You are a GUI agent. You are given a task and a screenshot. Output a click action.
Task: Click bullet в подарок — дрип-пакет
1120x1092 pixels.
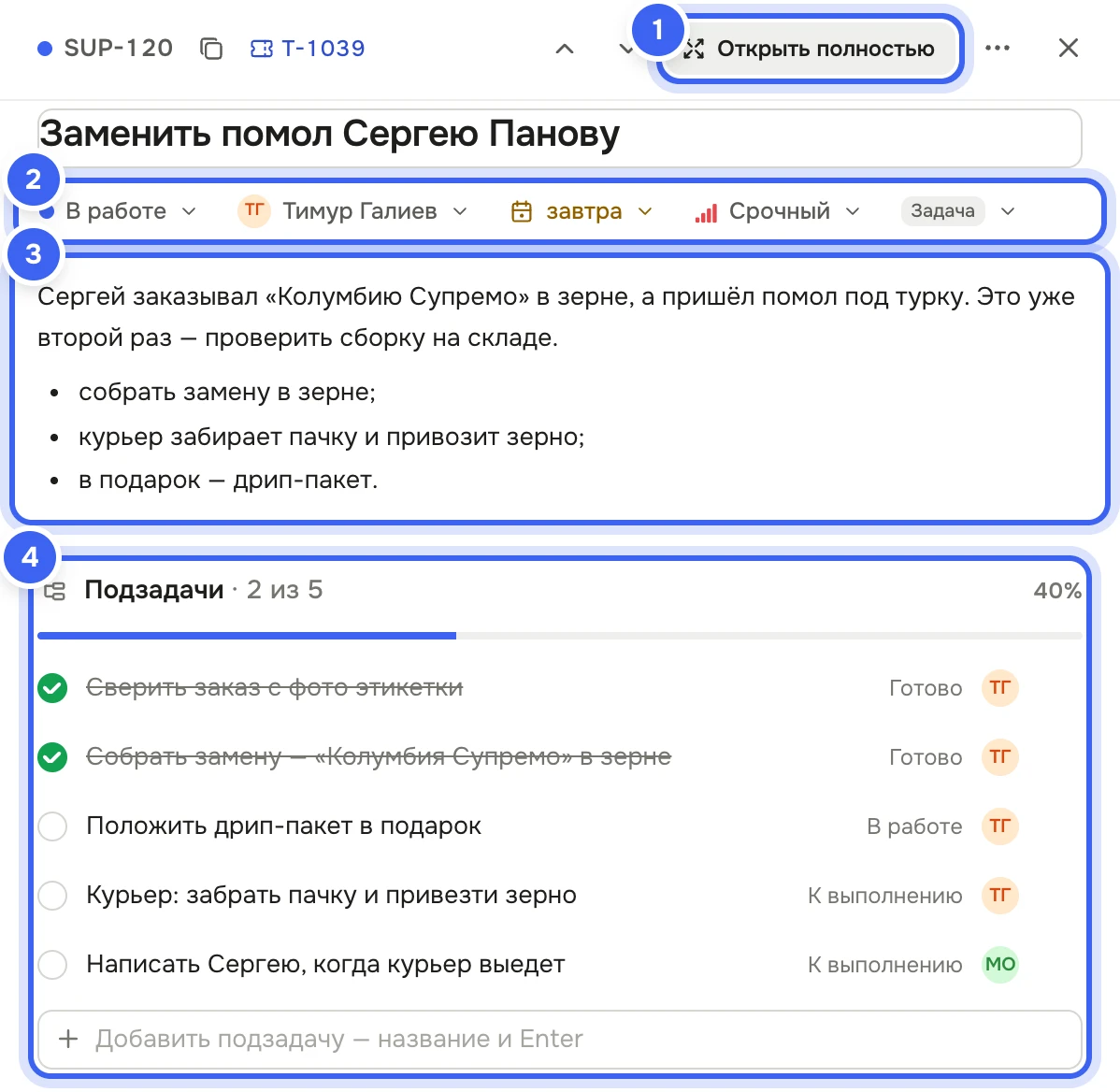pyautogui.click(x=228, y=480)
